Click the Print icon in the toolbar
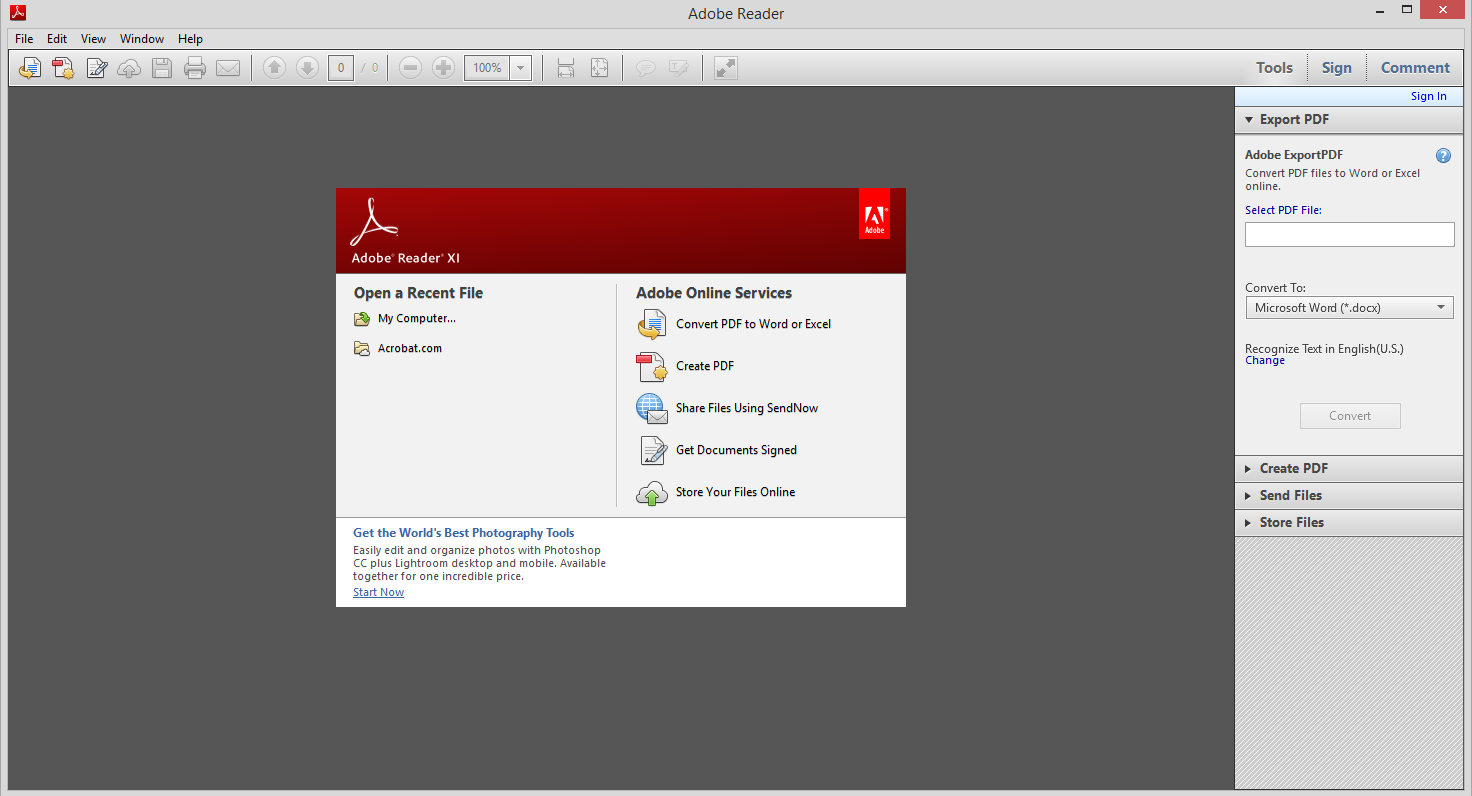The height and width of the screenshot is (796, 1472). click(x=195, y=67)
